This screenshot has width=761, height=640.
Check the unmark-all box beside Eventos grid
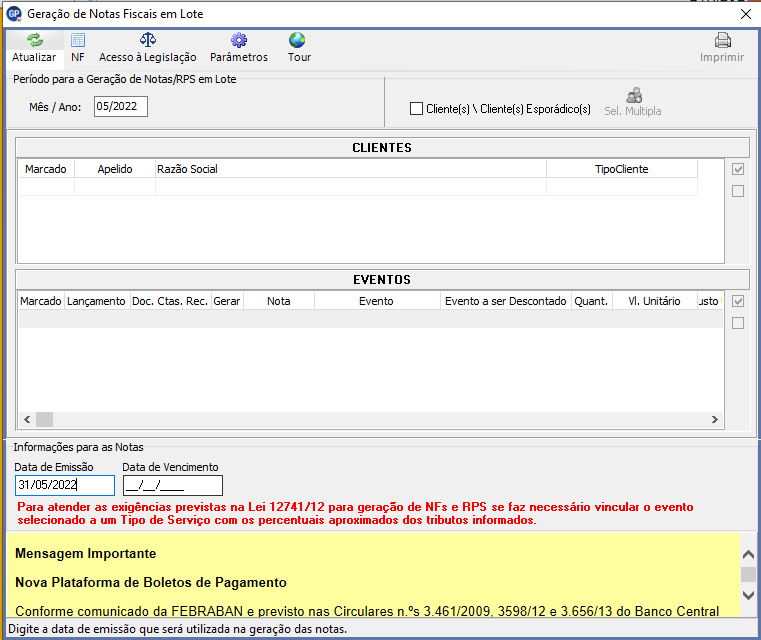click(x=738, y=323)
